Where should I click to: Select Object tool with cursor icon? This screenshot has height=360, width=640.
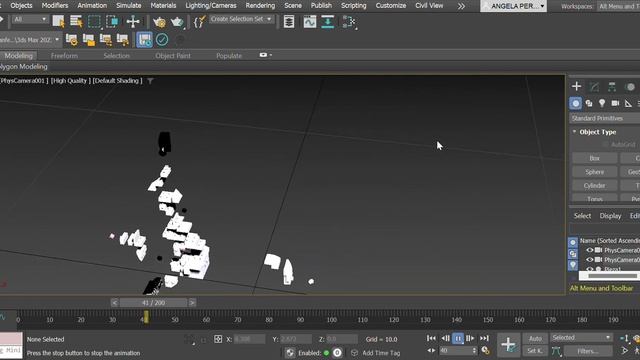58,22
